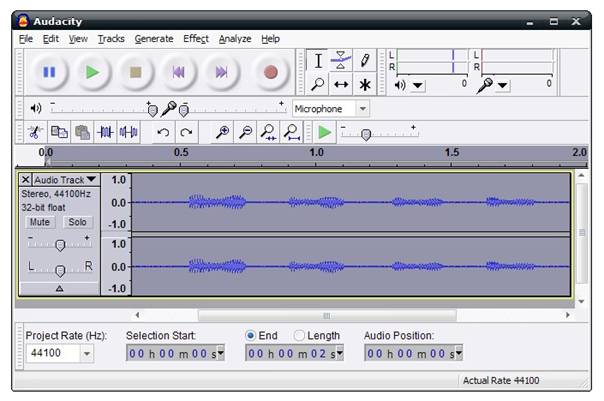Select the Length radio button

point(299,336)
